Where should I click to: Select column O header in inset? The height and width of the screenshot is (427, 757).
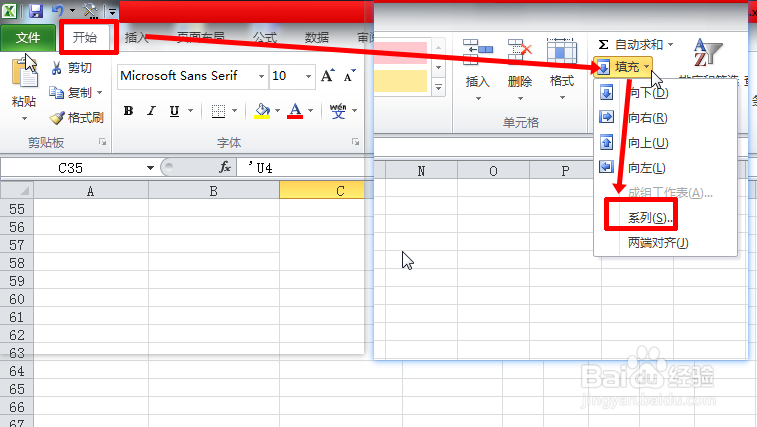click(x=493, y=171)
